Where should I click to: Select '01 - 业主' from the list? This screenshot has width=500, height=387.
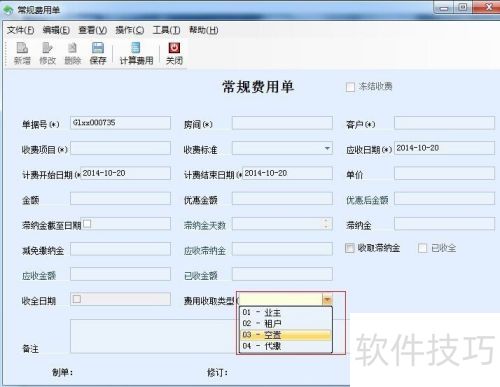pos(286,312)
